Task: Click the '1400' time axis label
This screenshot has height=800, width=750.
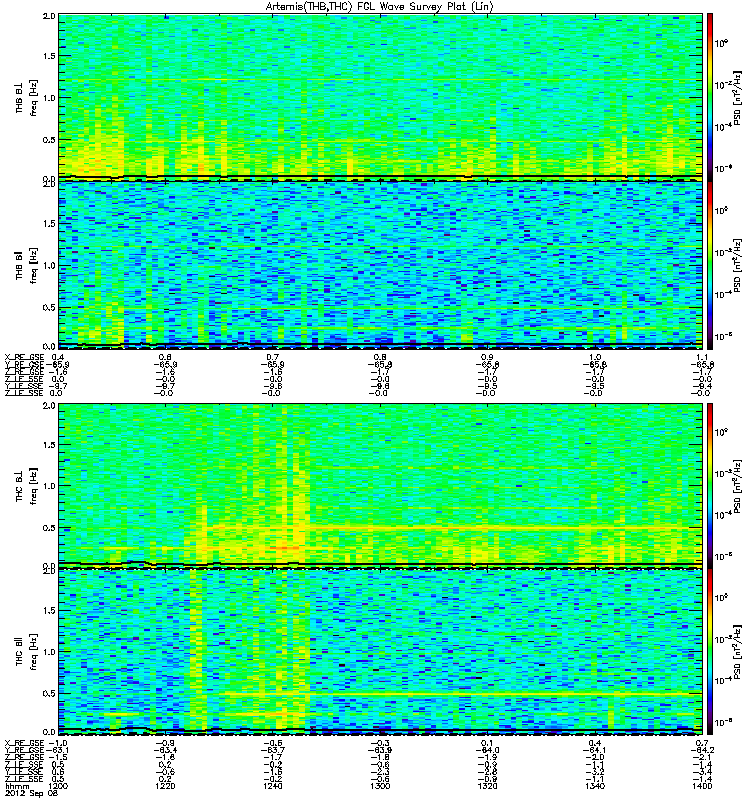Action: click(x=702, y=786)
